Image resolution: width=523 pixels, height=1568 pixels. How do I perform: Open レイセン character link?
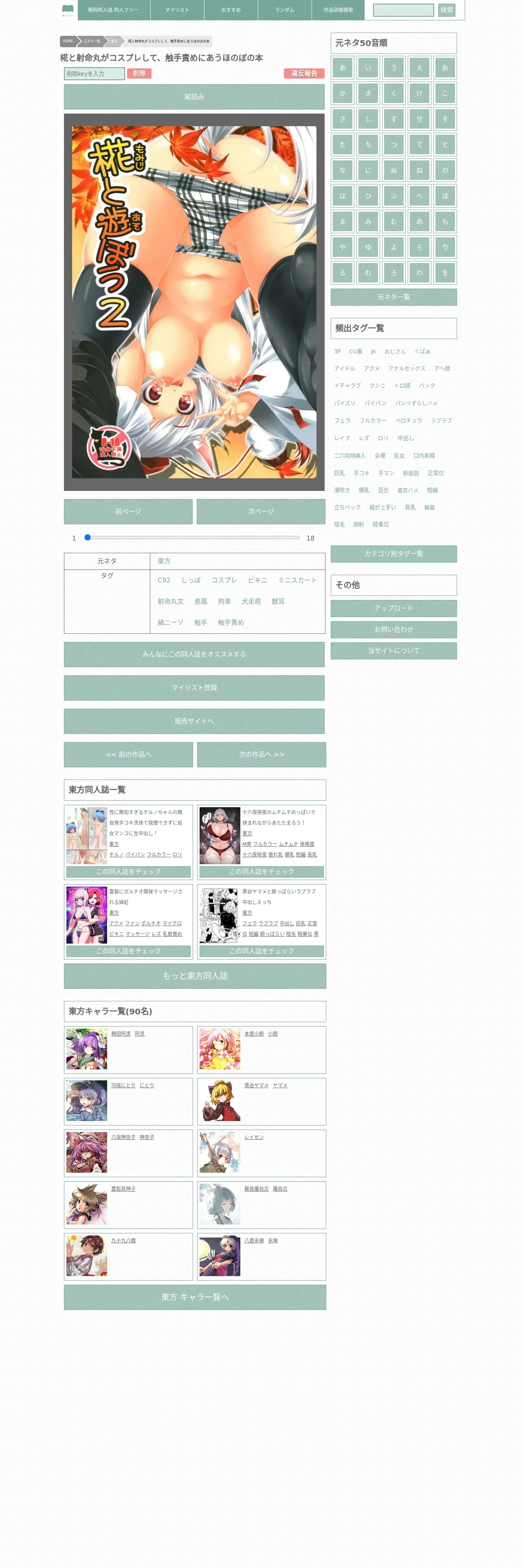[254, 1137]
